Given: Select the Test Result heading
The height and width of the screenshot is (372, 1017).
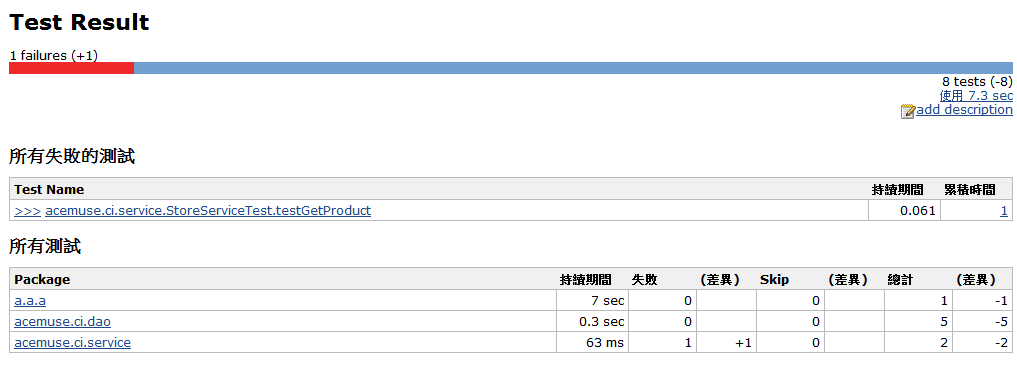Looking at the screenshot, I should click(79, 23).
